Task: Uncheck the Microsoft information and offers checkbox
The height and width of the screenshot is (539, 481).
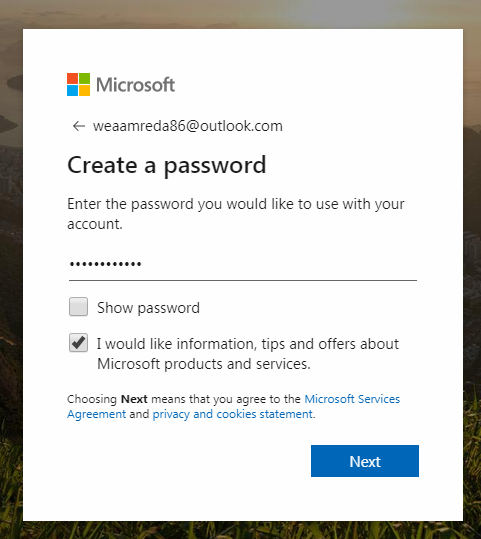Action: coord(78,343)
